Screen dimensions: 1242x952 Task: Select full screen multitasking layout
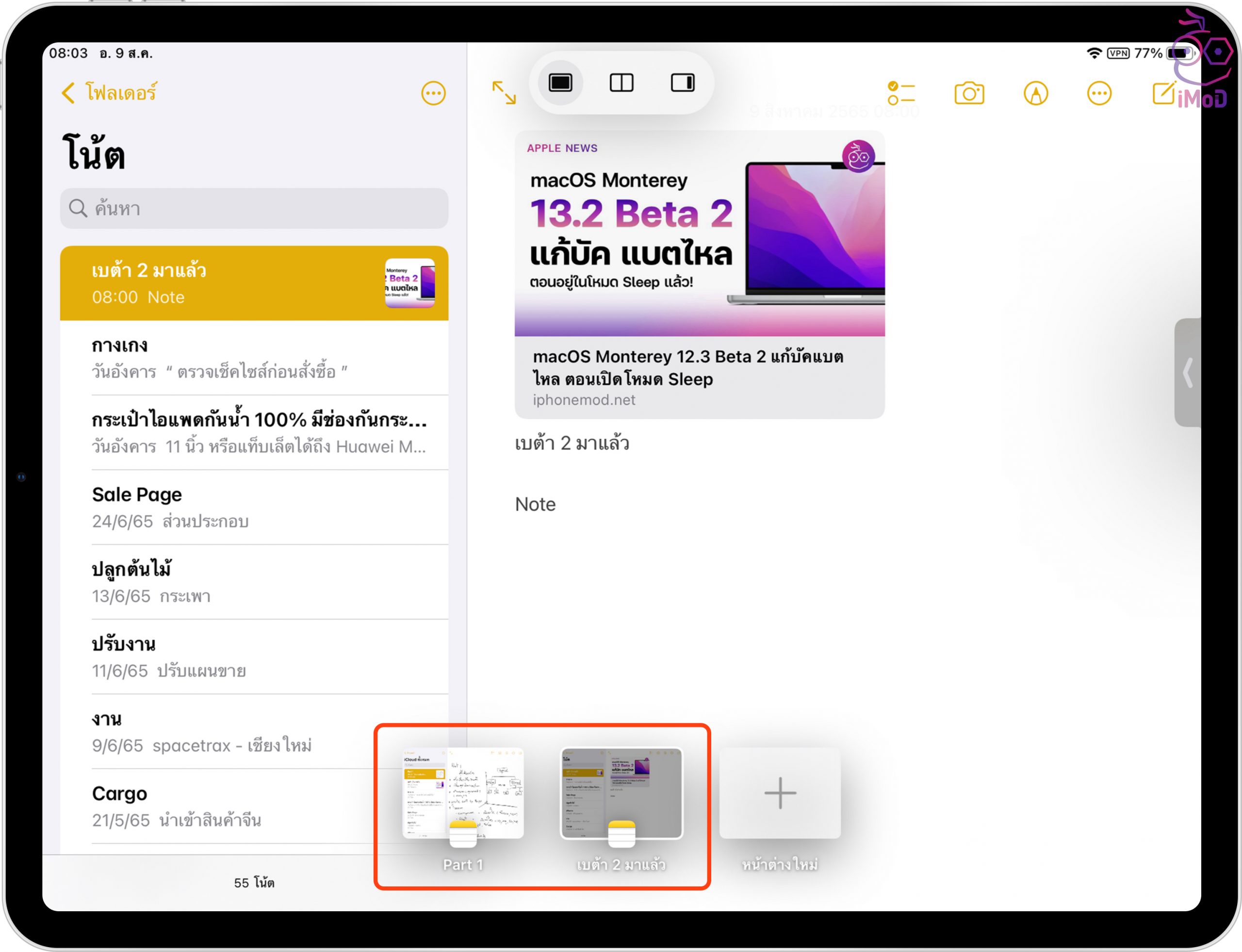coord(560,83)
